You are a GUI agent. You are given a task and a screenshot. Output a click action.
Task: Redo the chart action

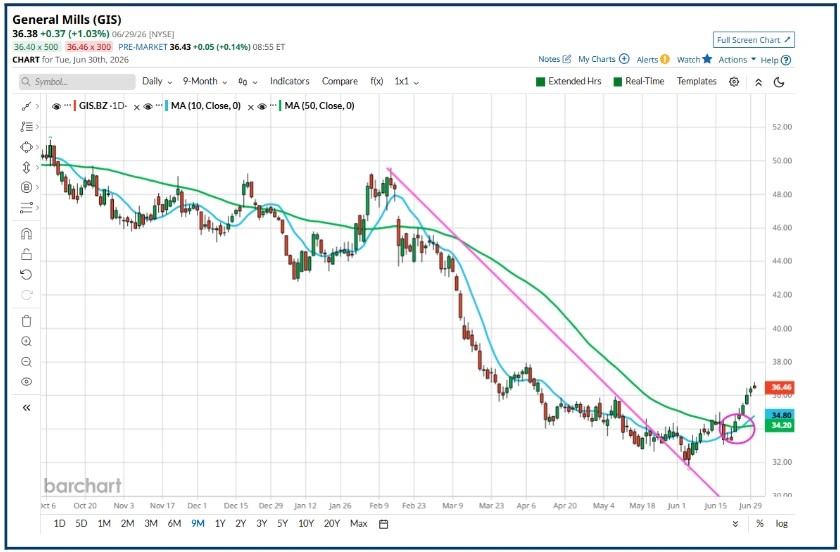26,295
